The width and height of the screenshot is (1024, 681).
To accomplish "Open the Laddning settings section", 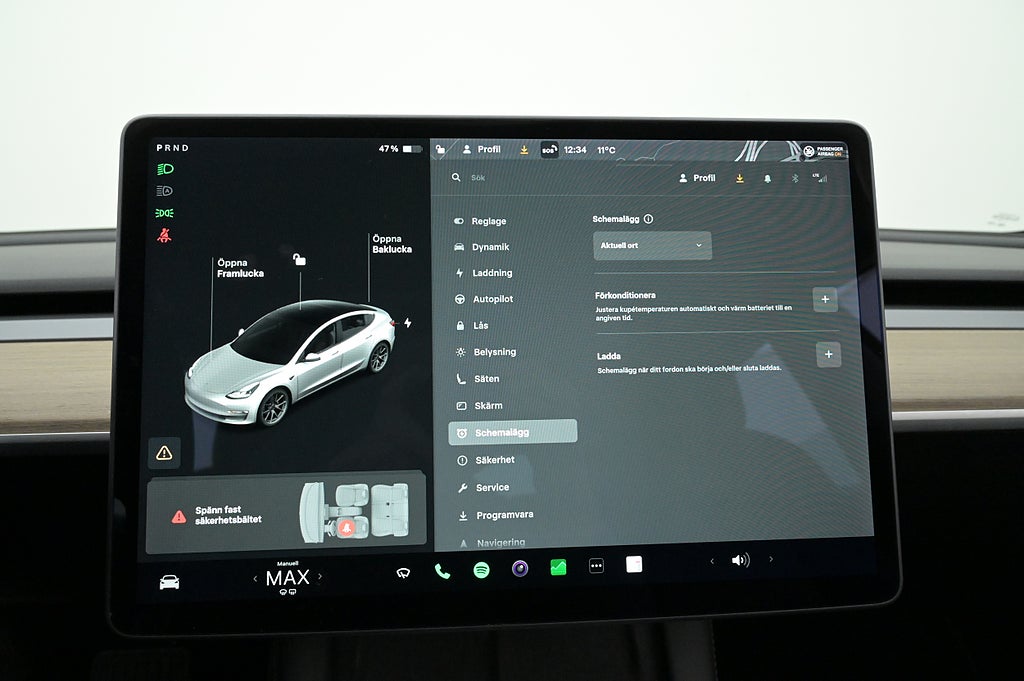I will [491, 273].
